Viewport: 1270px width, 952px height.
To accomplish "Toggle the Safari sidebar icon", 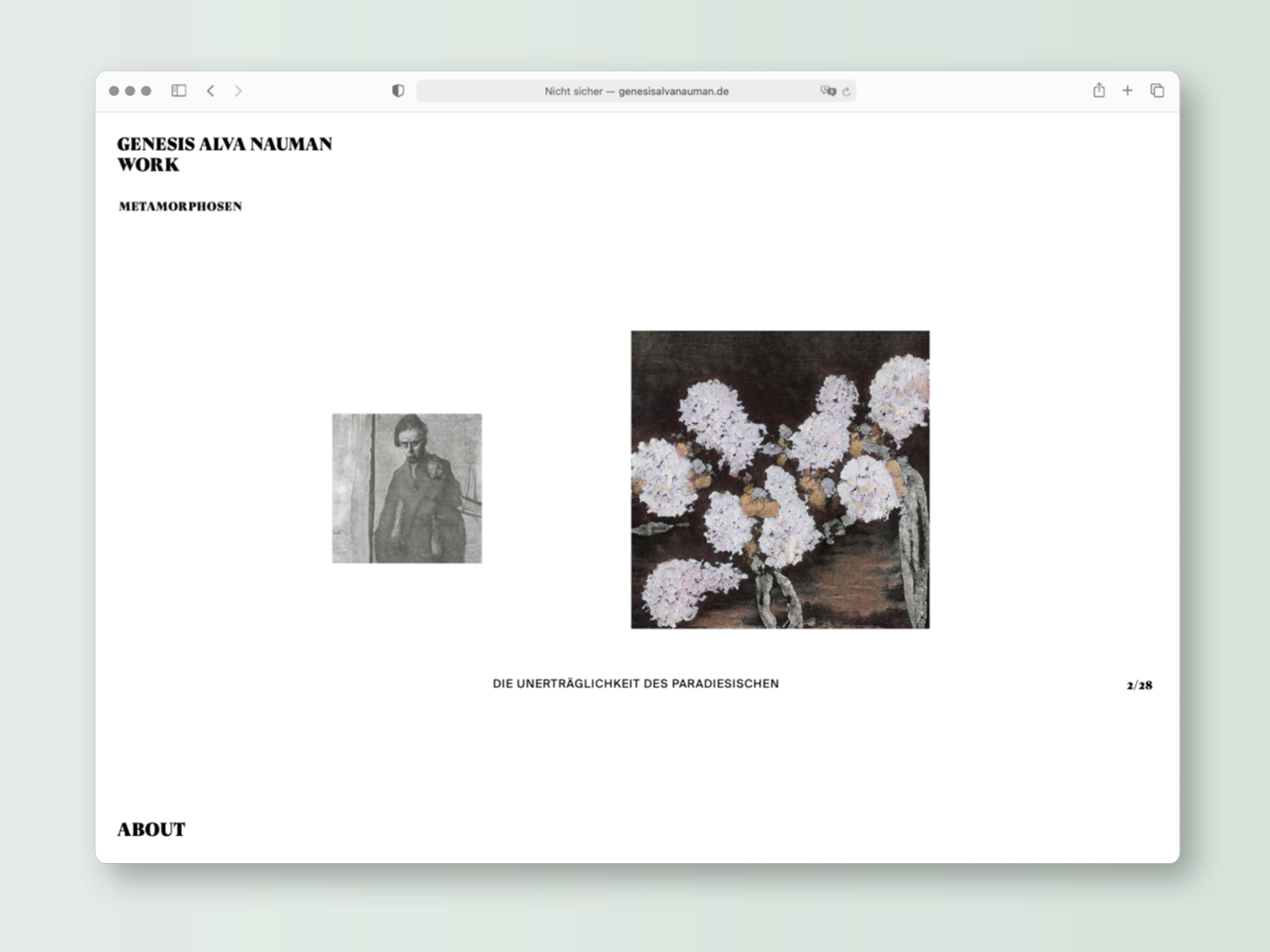I will coord(179,91).
